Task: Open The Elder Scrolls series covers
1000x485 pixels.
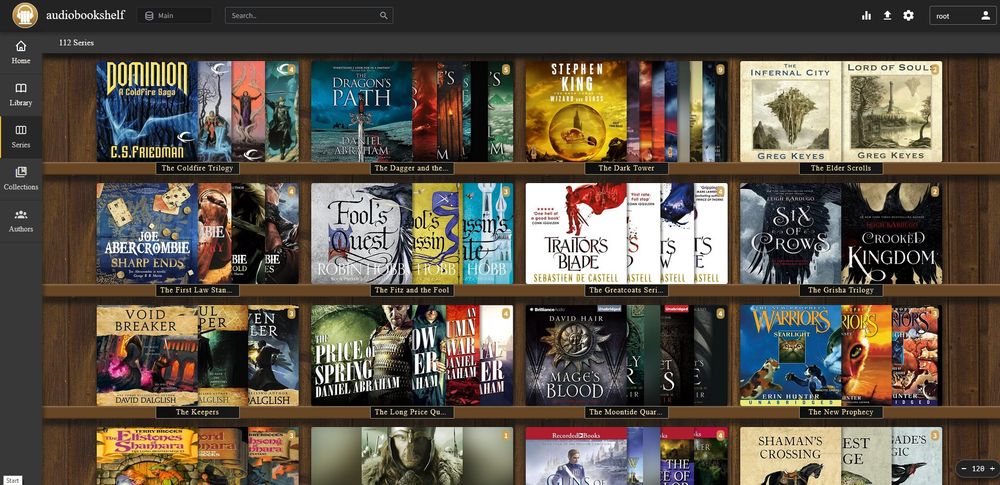Action: (841, 111)
